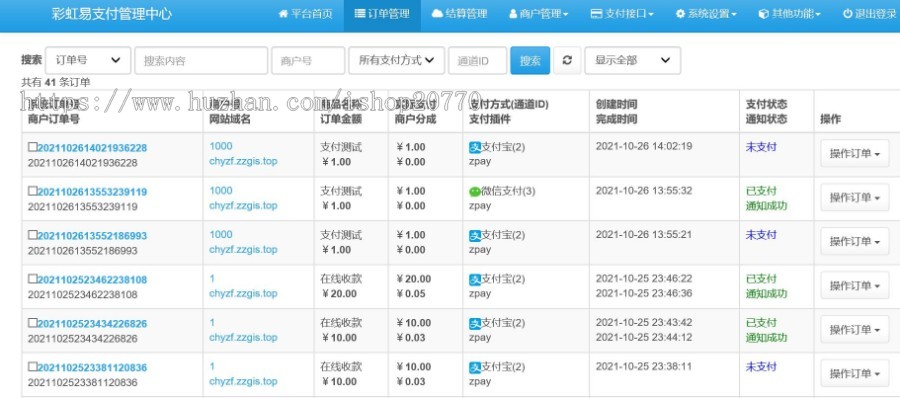This screenshot has height=398, width=900.
Task: Select checkbox of order 2021102613552186993
Action: click(x=33, y=235)
